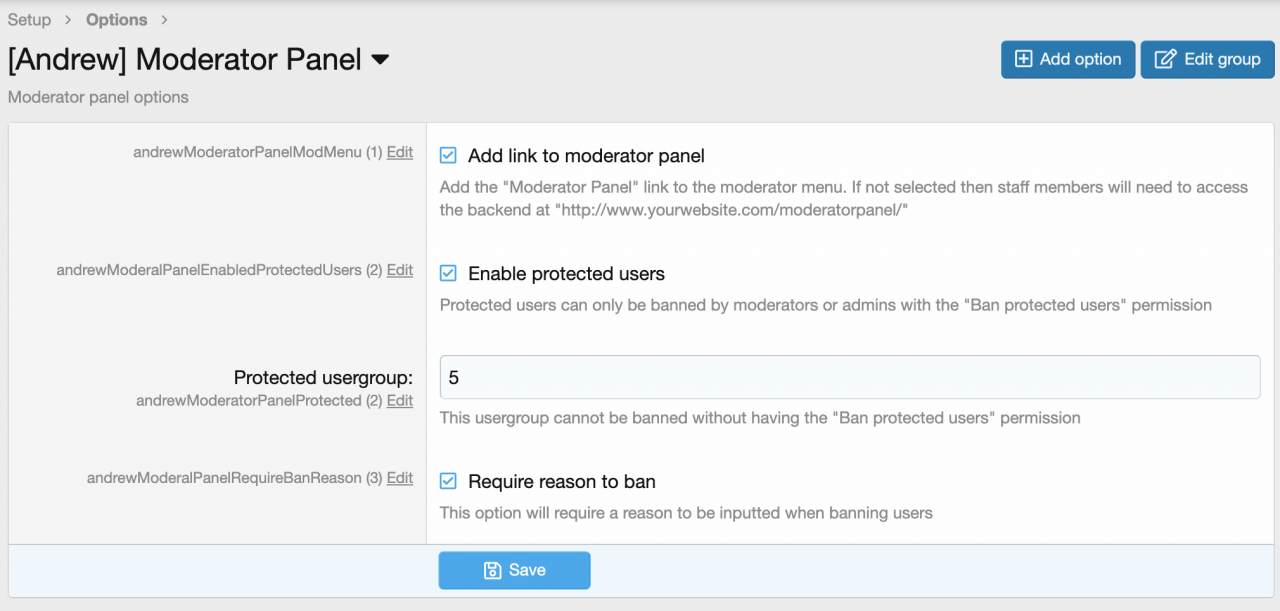Screen dimensions: 1280x611
Task: Disable Require reason to ban
Action: pyautogui.click(x=449, y=482)
